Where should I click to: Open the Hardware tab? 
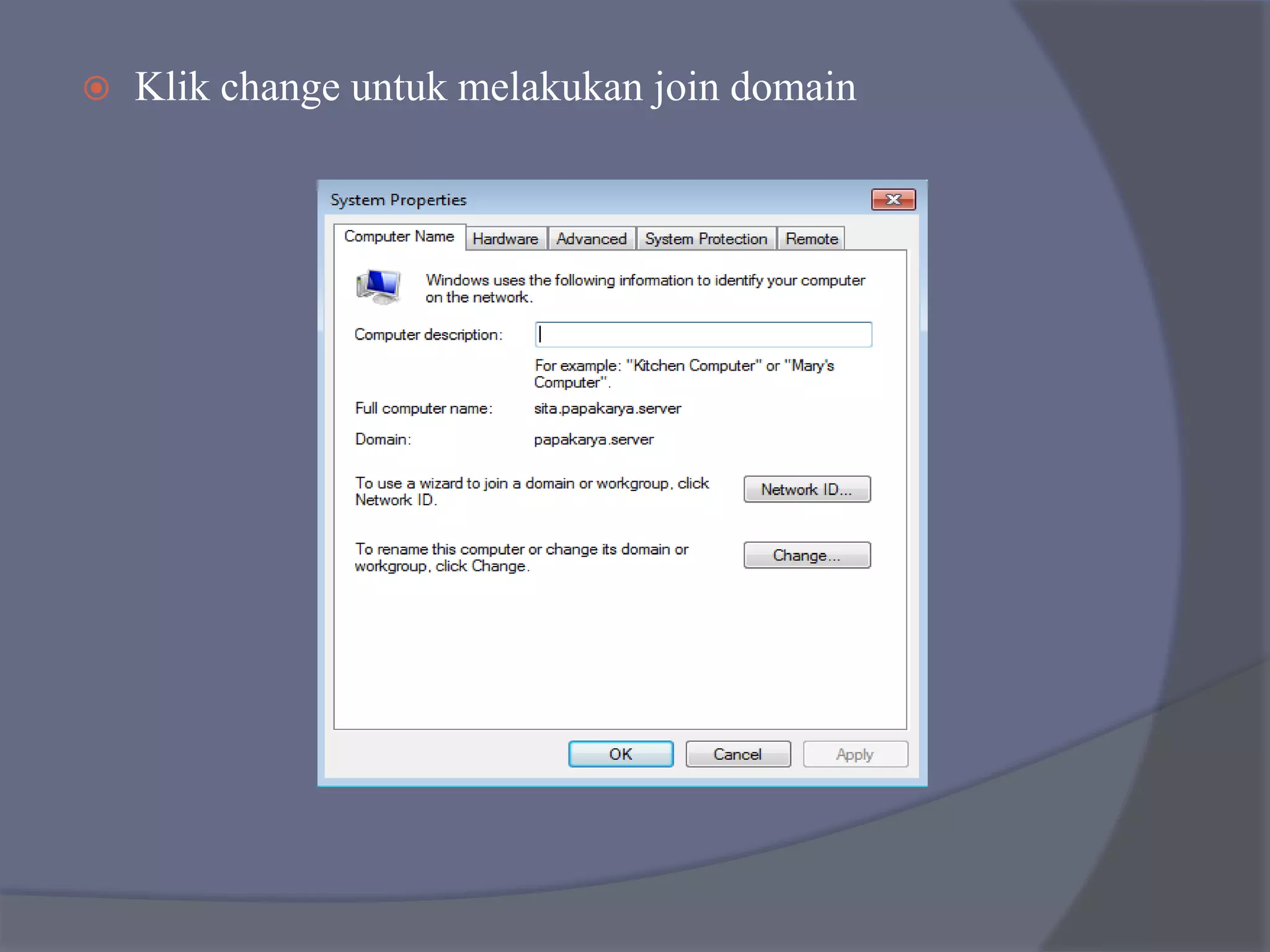[506, 239]
